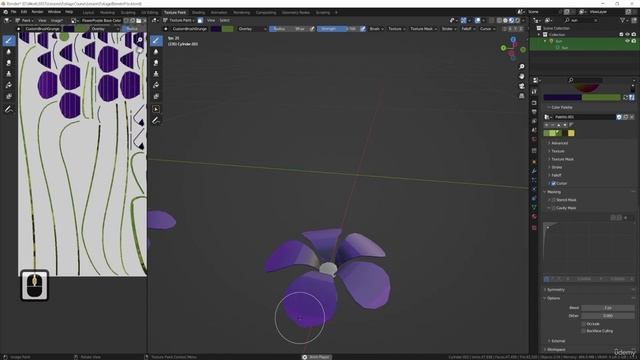
Task: Open the Cursor popover in viewport header
Action: (x=487, y=29)
